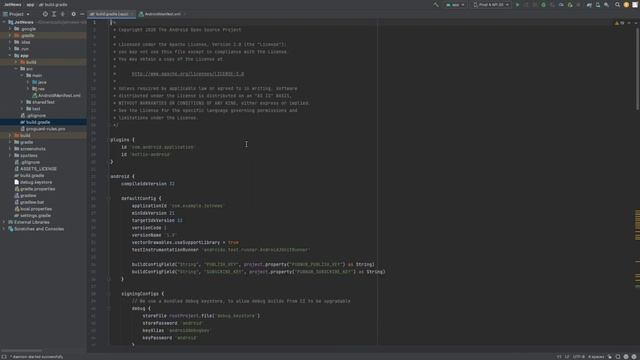640x360 pixels.
Task: Collapse the app module folder
Action: 10,56
